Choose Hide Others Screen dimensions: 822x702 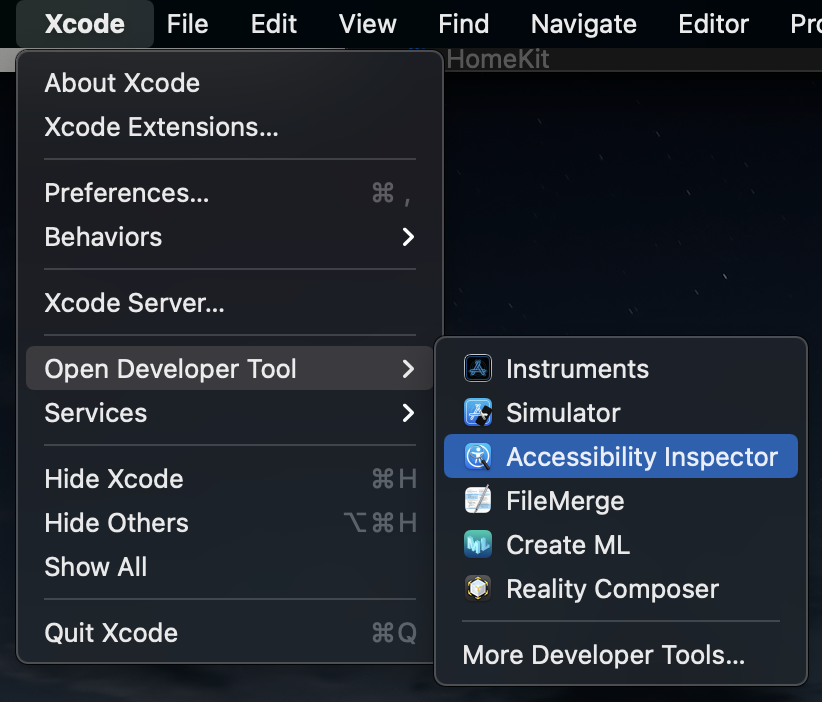click(x=116, y=523)
